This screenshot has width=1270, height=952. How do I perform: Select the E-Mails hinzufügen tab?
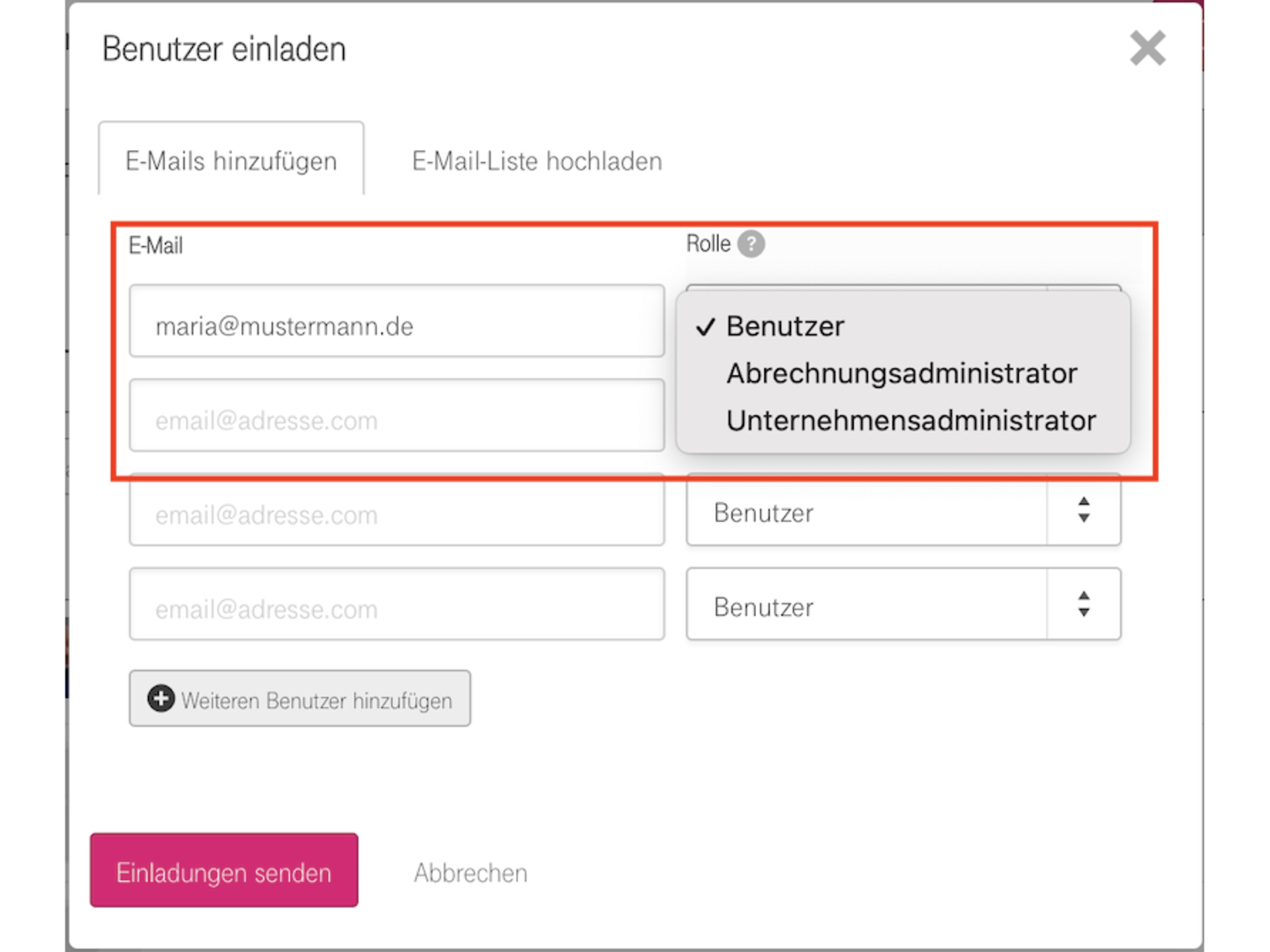(231, 160)
